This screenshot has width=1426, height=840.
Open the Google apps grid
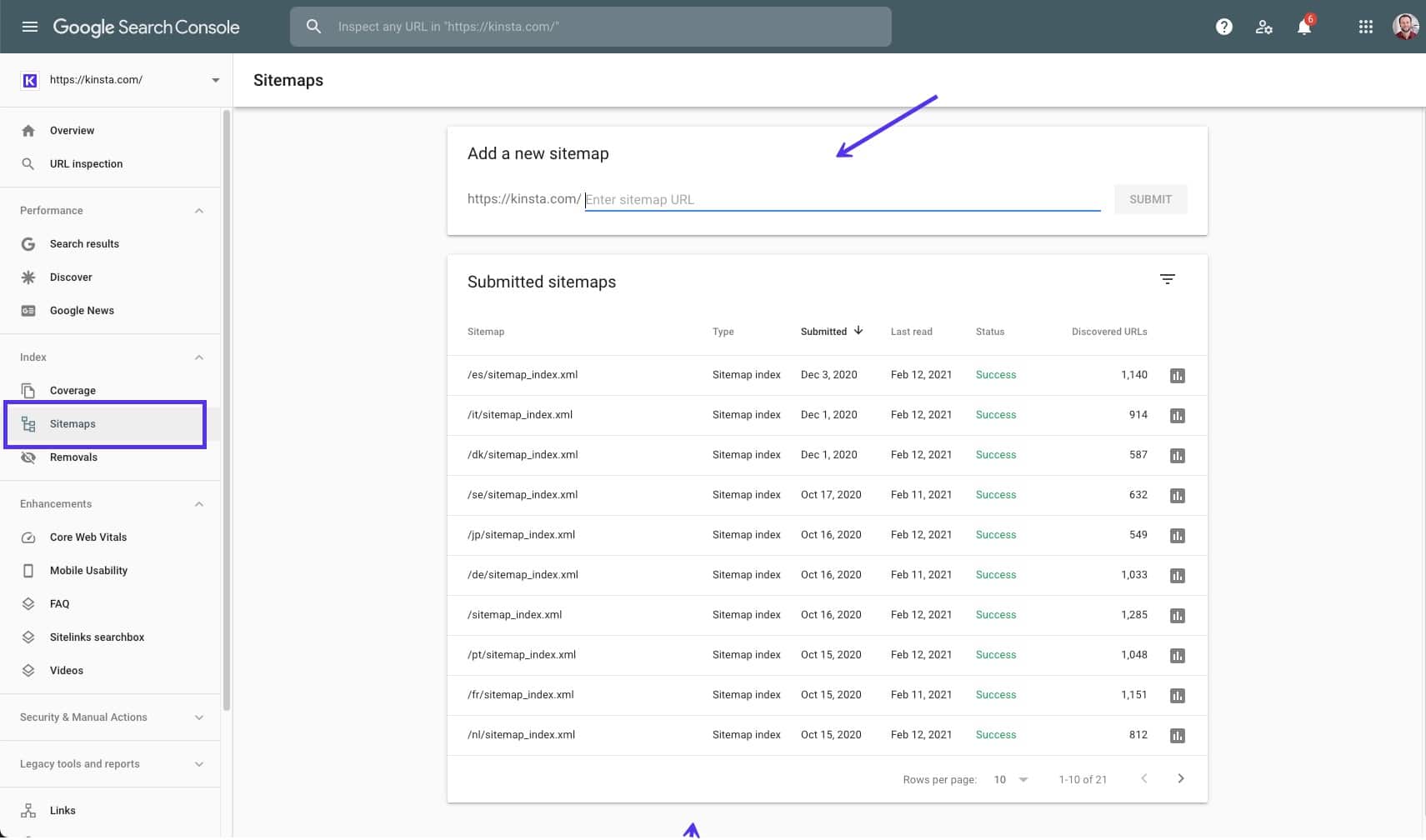(1365, 27)
